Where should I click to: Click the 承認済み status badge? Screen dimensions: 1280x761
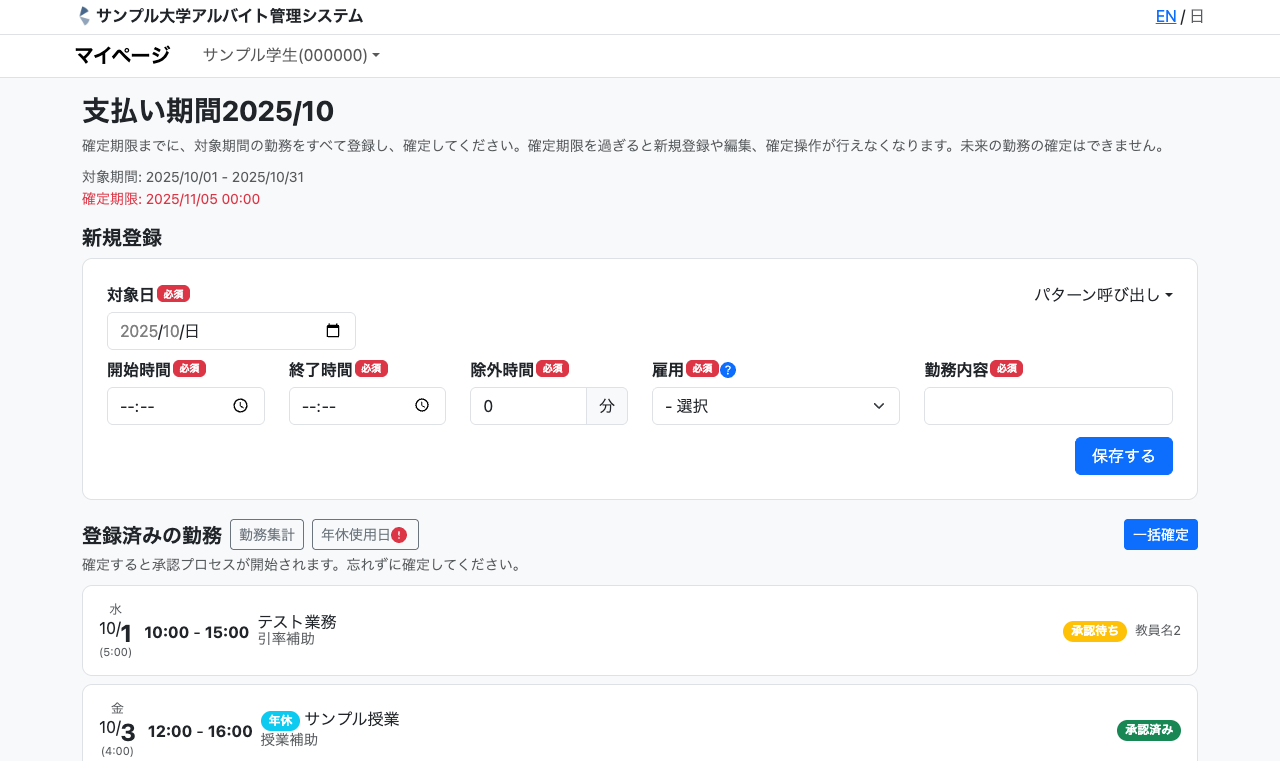1148,730
